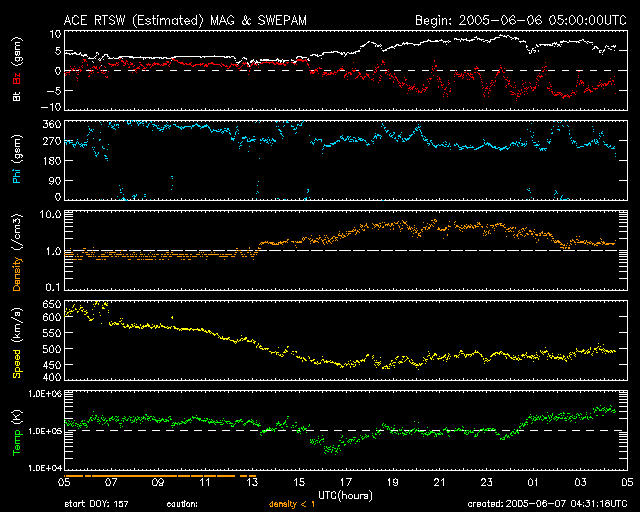640x512 pixels.
Task: Click the UTC(hours) x-axis label
Action: pos(346,494)
